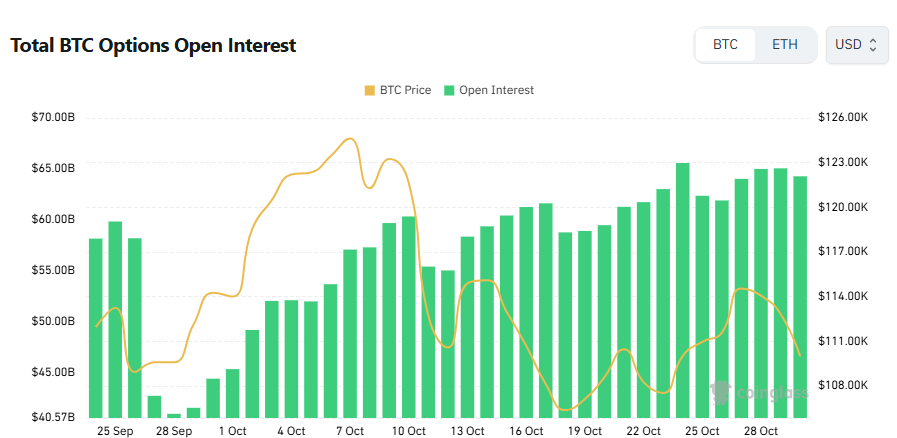Image resolution: width=897 pixels, height=438 pixels.
Task: Click the 10 Oct x-axis label
Action: point(409,431)
